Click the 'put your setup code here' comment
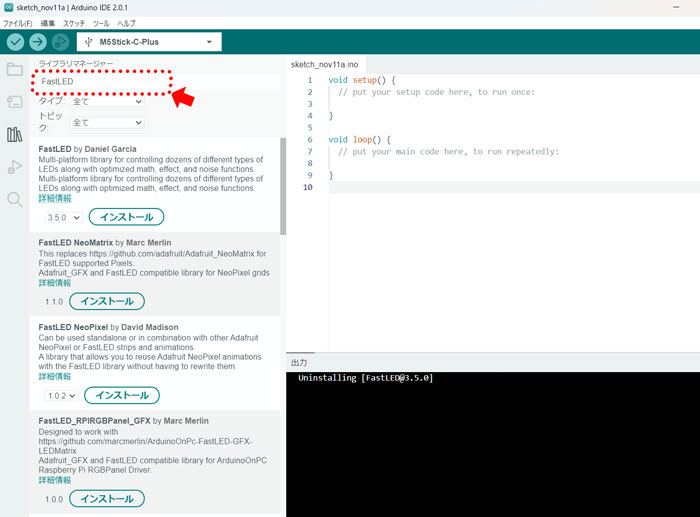 pyautogui.click(x=436, y=92)
